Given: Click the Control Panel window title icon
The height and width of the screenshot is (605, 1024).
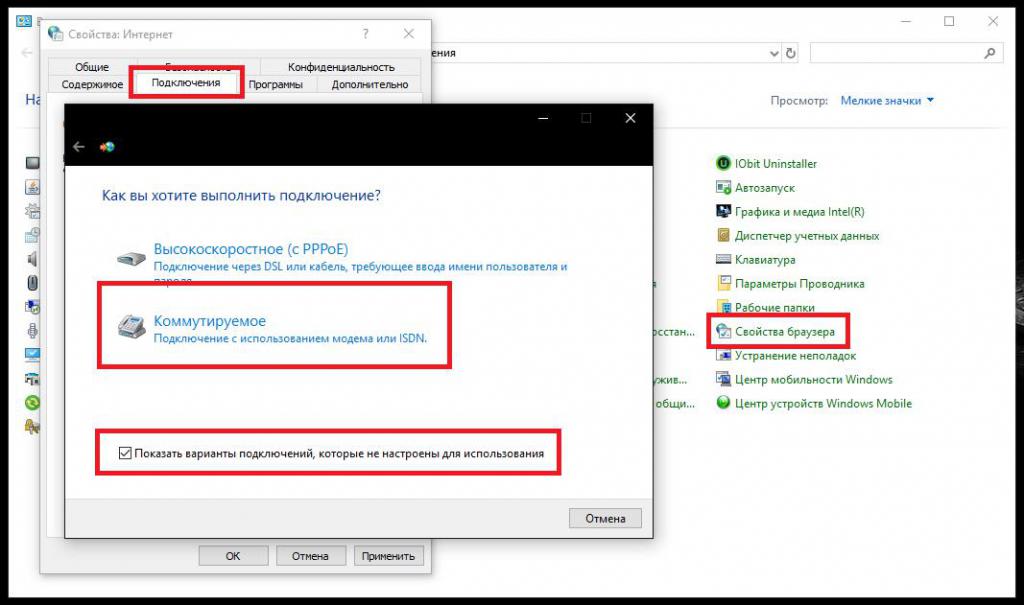Looking at the screenshot, I should pyautogui.click(x=24, y=22).
